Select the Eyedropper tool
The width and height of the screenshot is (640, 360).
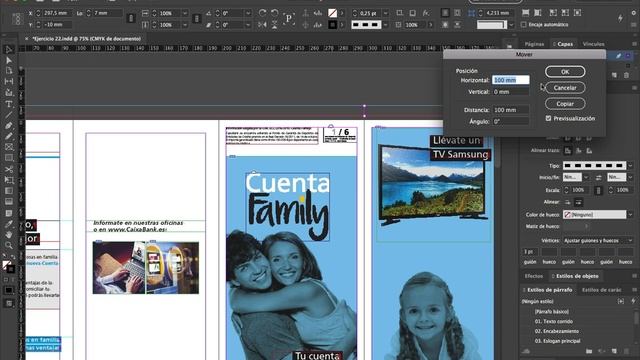[9, 224]
